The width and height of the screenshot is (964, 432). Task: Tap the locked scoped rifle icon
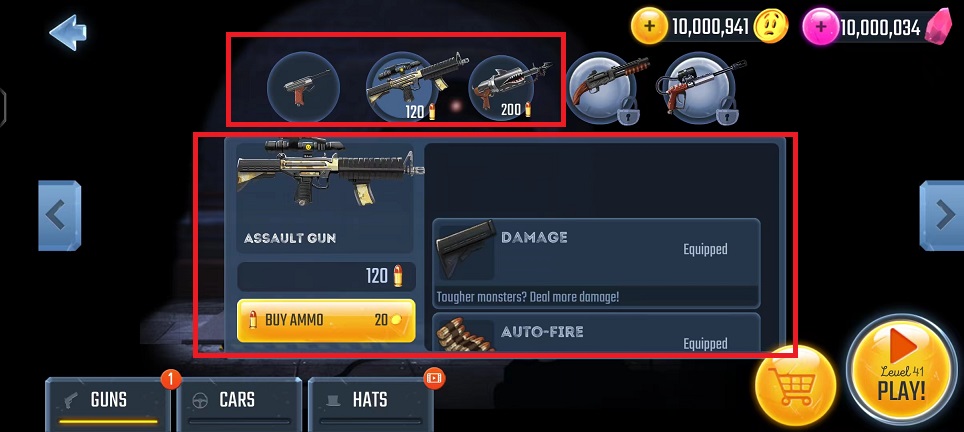700,88
